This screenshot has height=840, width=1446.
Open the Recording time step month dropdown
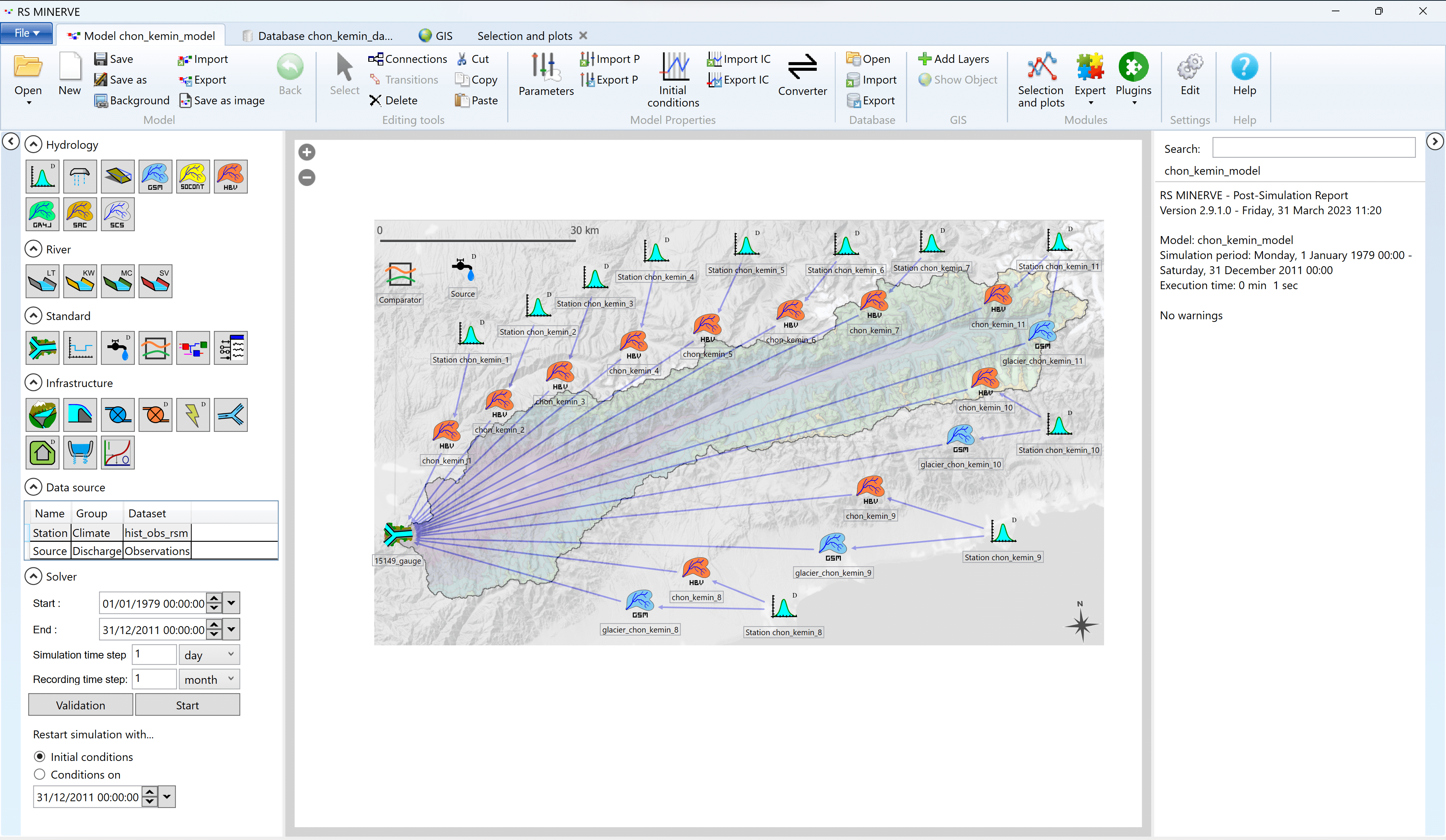pos(209,679)
